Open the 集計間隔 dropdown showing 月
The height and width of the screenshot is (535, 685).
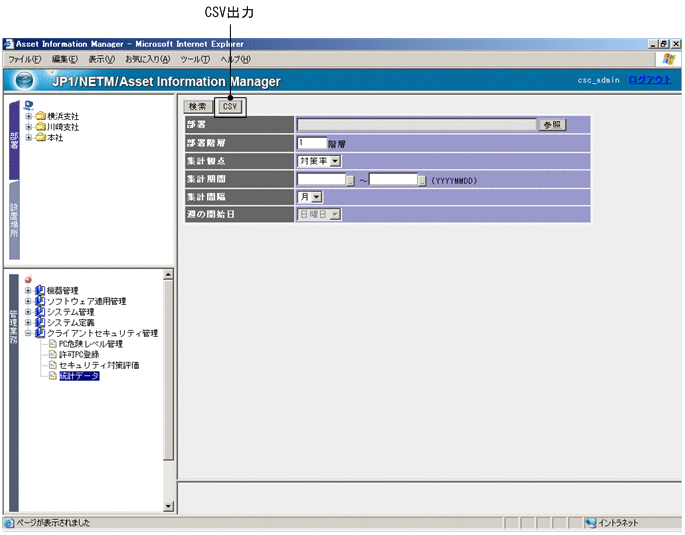[310, 197]
